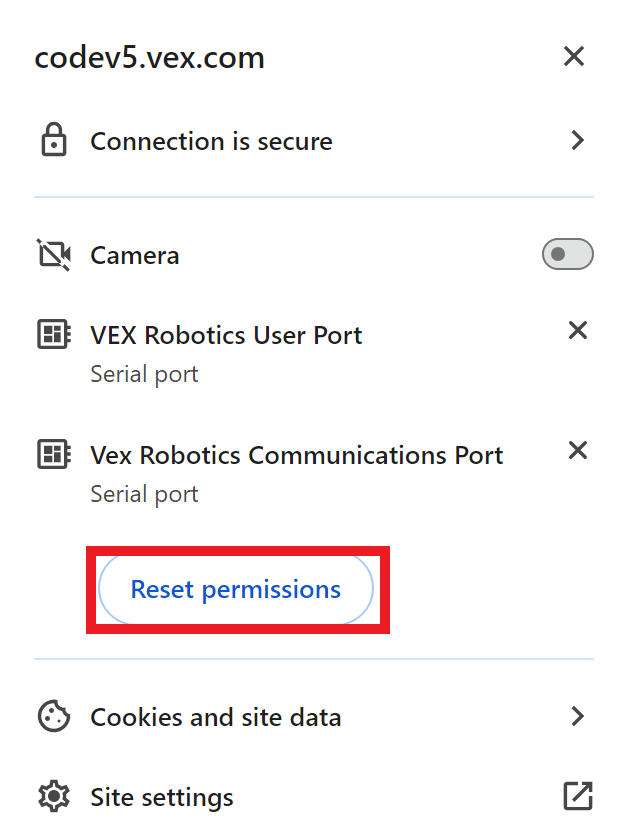
Task: Click the external link icon next to Site settings
Action: (x=577, y=797)
